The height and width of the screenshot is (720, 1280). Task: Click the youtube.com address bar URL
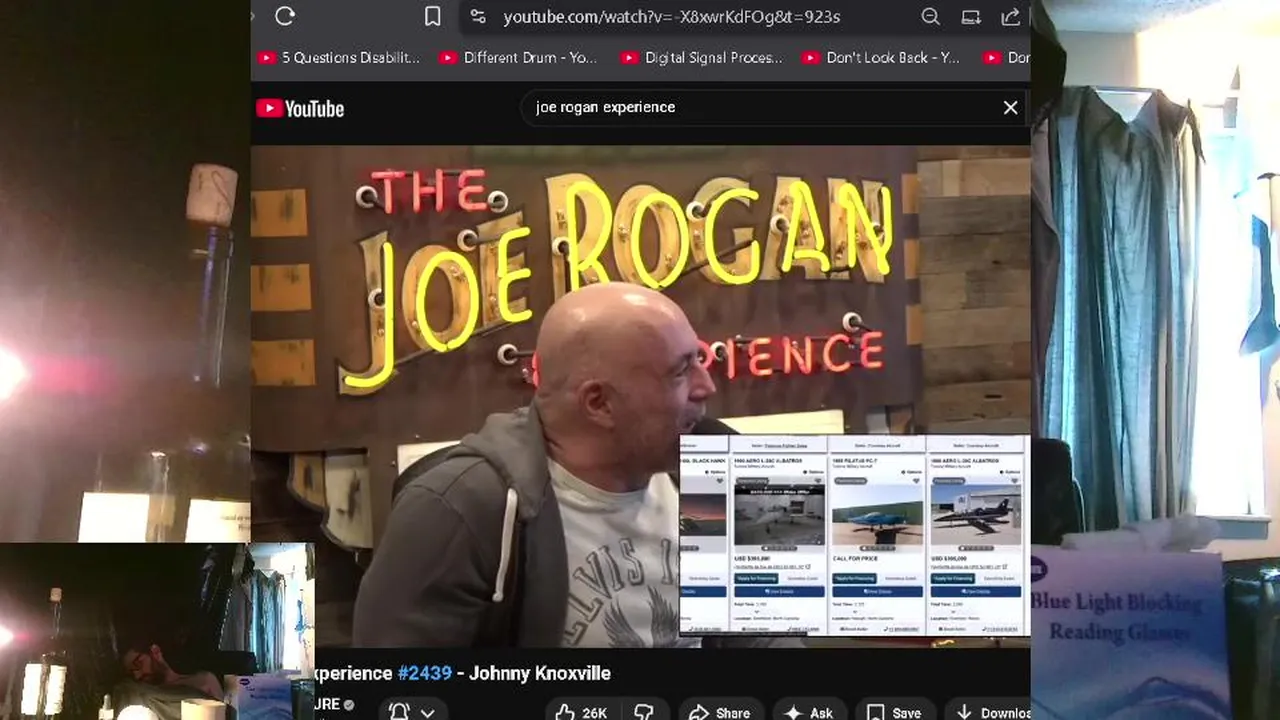coord(671,17)
